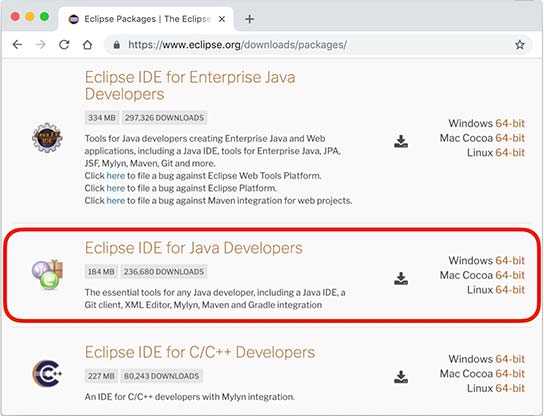The width and height of the screenshot is (544, 416).
Task: Click Linux 64-bit link for C/C++ Developers
Action: pos(510,388)
